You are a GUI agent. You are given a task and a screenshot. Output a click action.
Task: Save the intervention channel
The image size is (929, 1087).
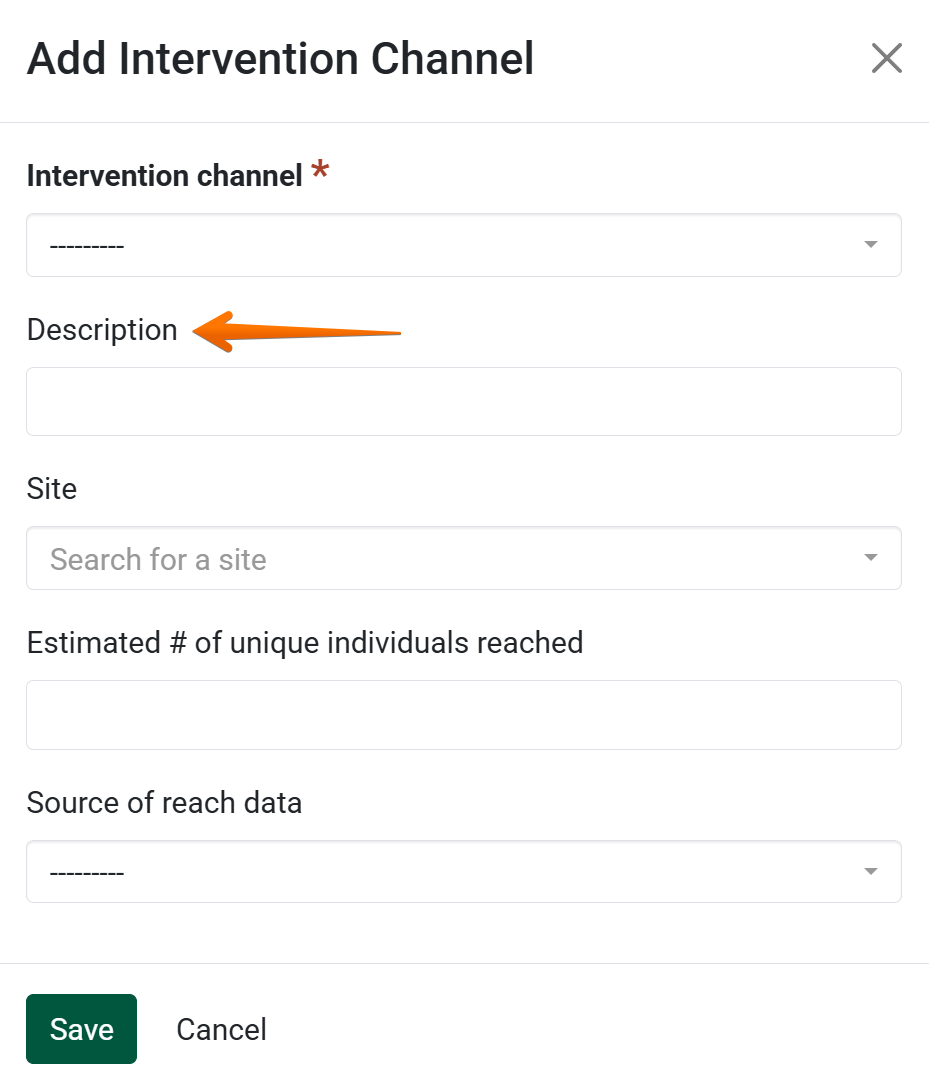click(x=81, y=1029)
